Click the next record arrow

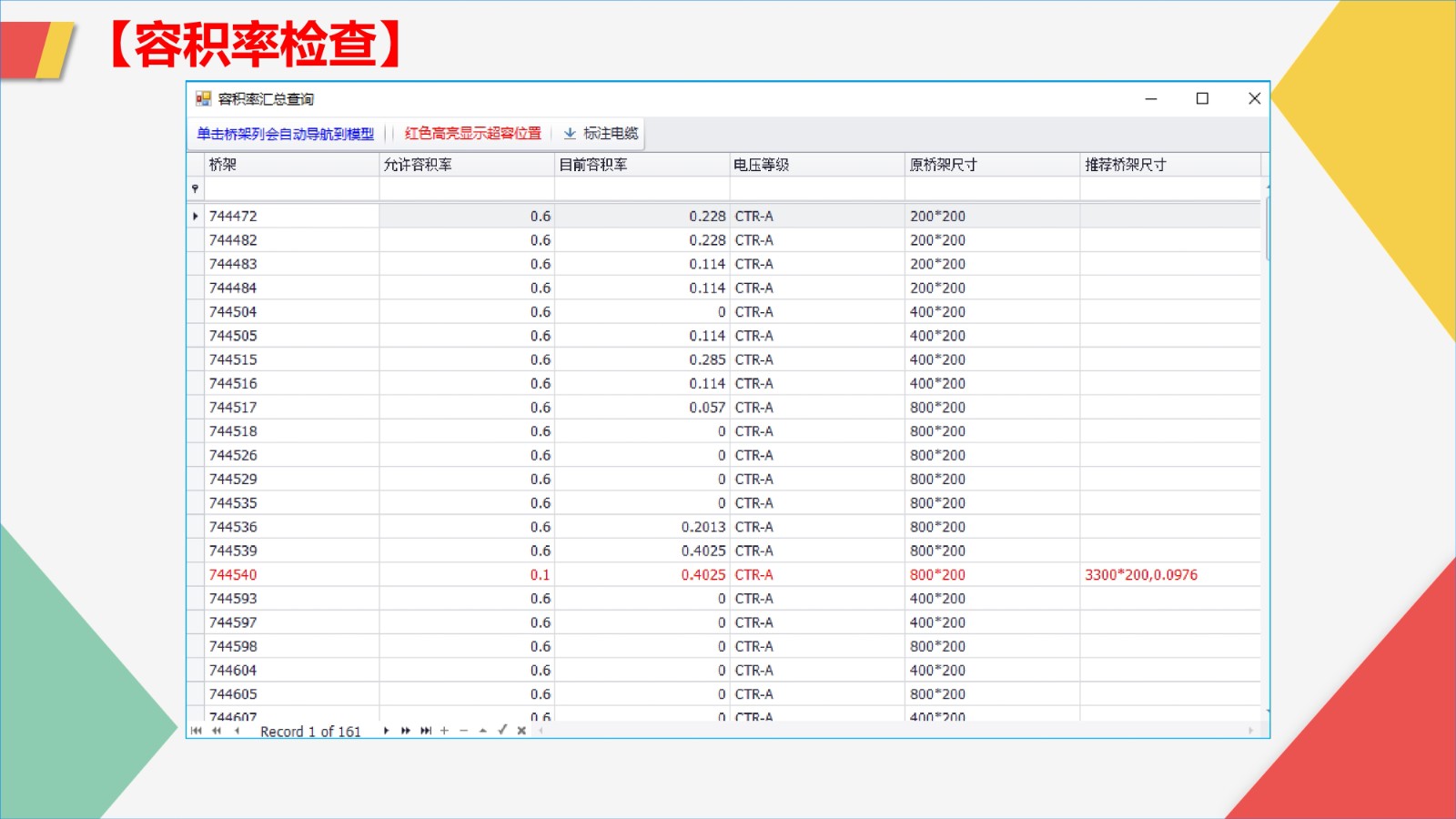(x=386, y=731)
